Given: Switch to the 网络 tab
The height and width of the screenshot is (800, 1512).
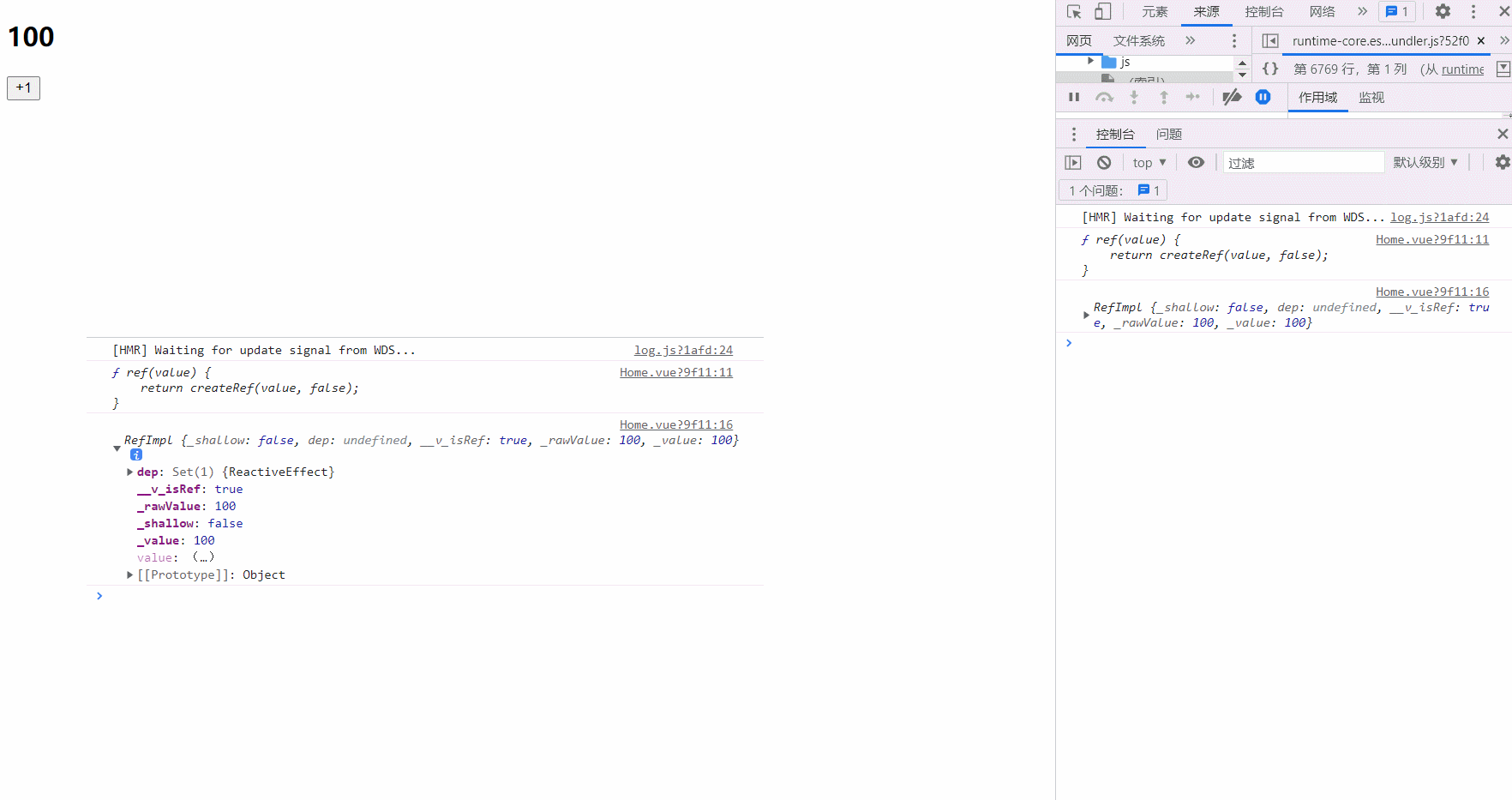Looking at the screenshot, I should (1322, 12).
